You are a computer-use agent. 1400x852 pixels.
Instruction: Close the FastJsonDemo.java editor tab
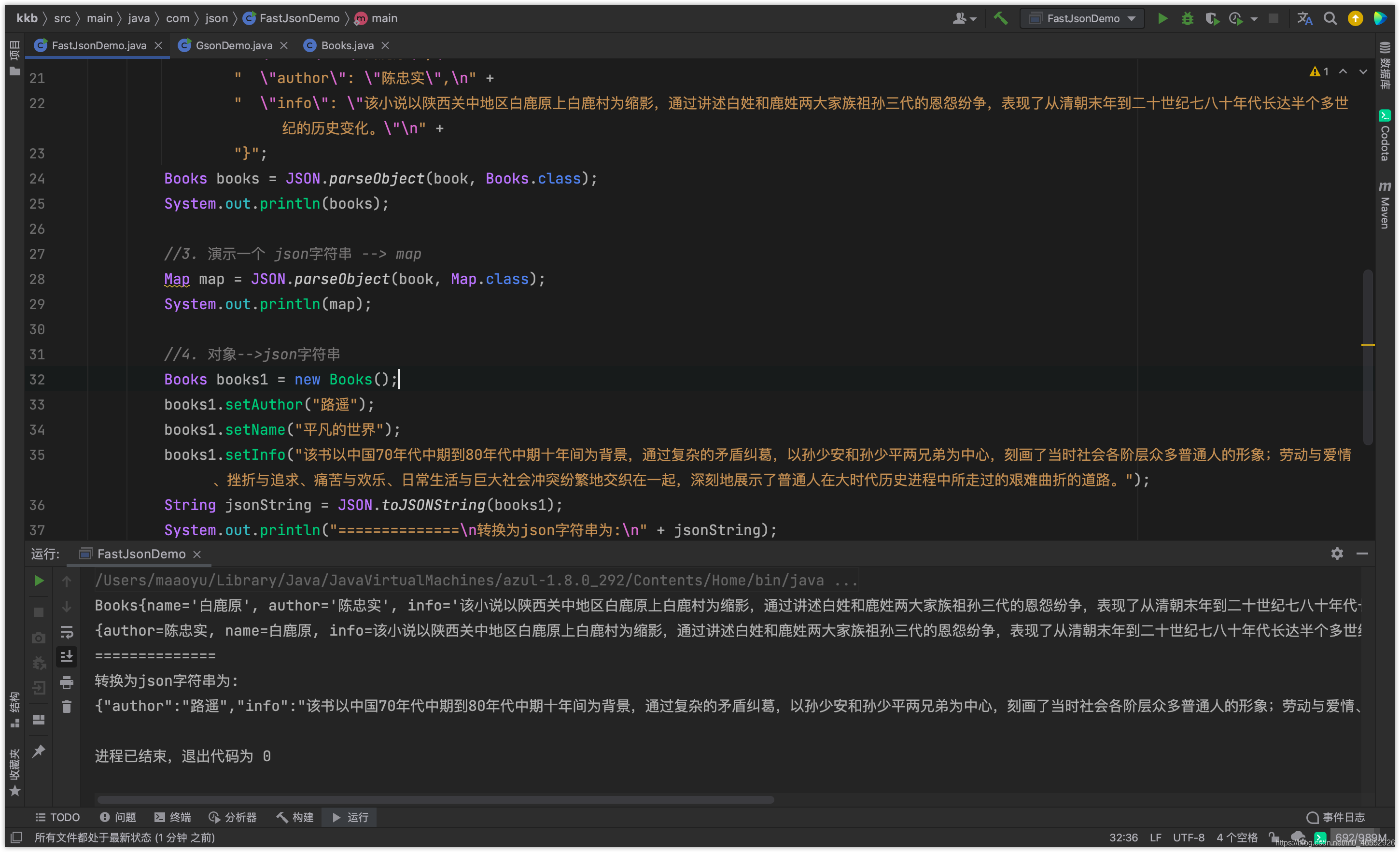(158, 45)
